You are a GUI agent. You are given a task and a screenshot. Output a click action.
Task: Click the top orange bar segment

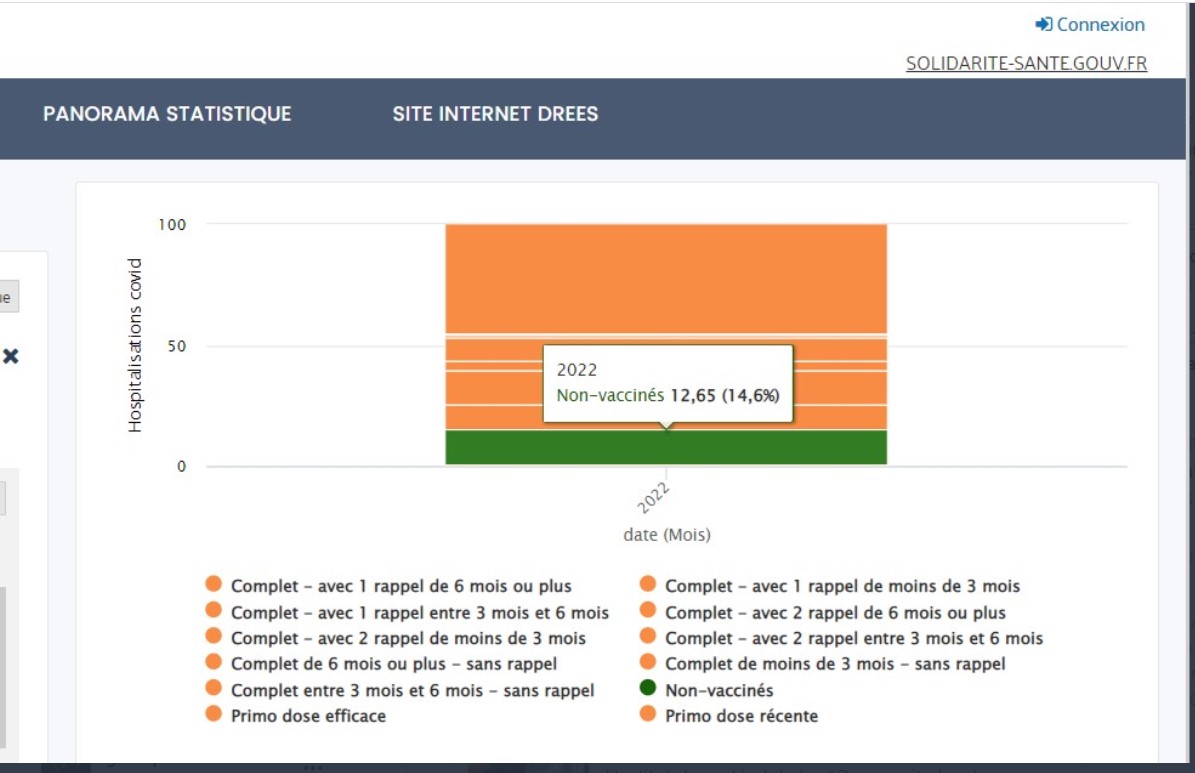666,277
